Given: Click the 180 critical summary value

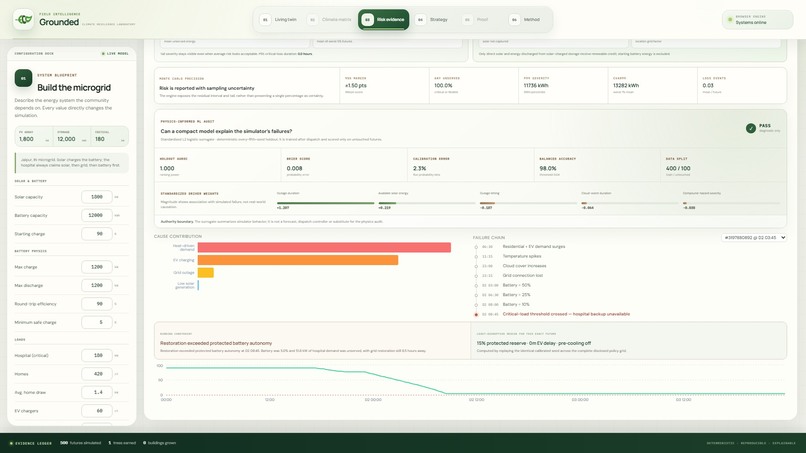Looking at the screenshot, I should pos(100,139).
